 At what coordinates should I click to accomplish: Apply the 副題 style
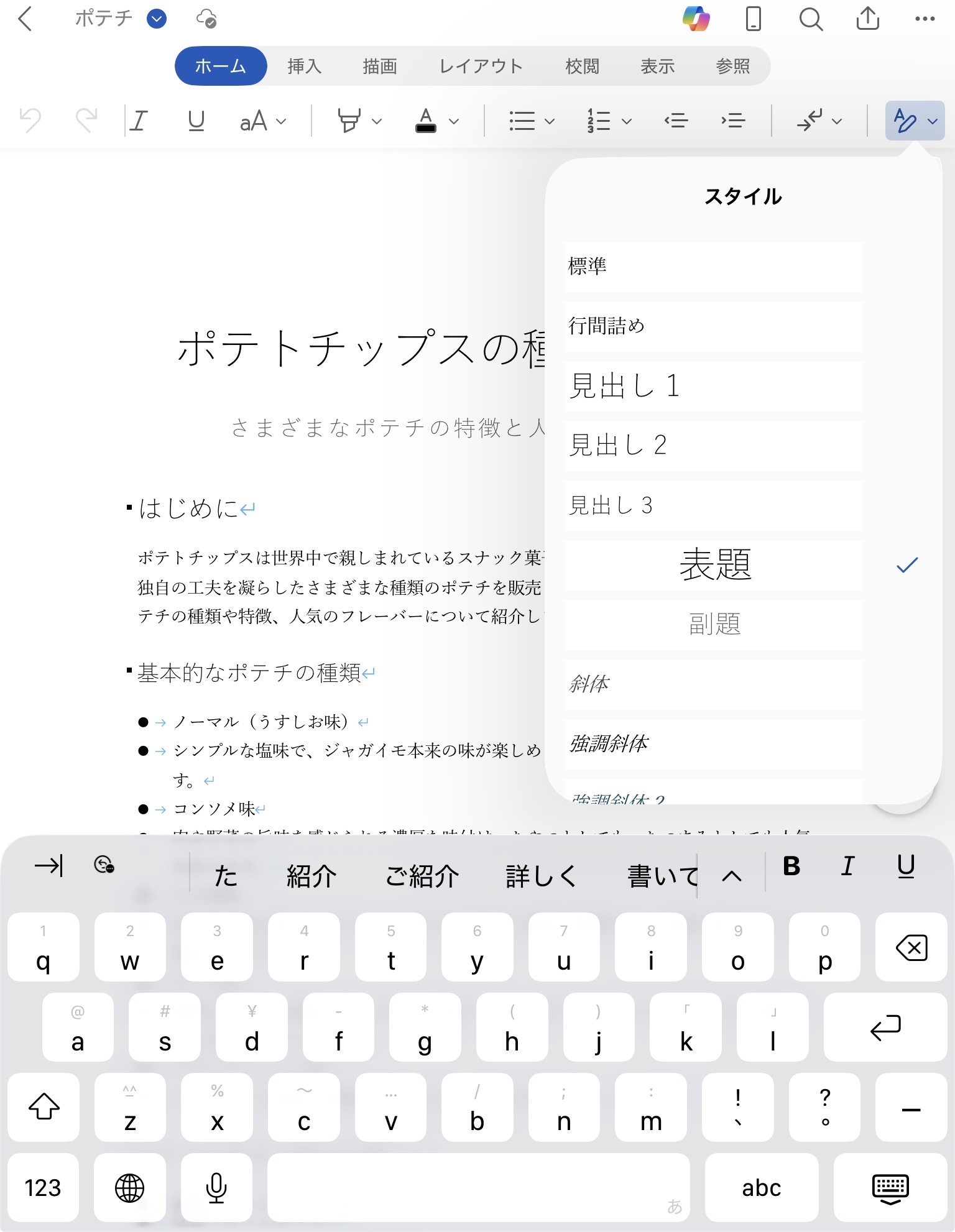[713, 625]
